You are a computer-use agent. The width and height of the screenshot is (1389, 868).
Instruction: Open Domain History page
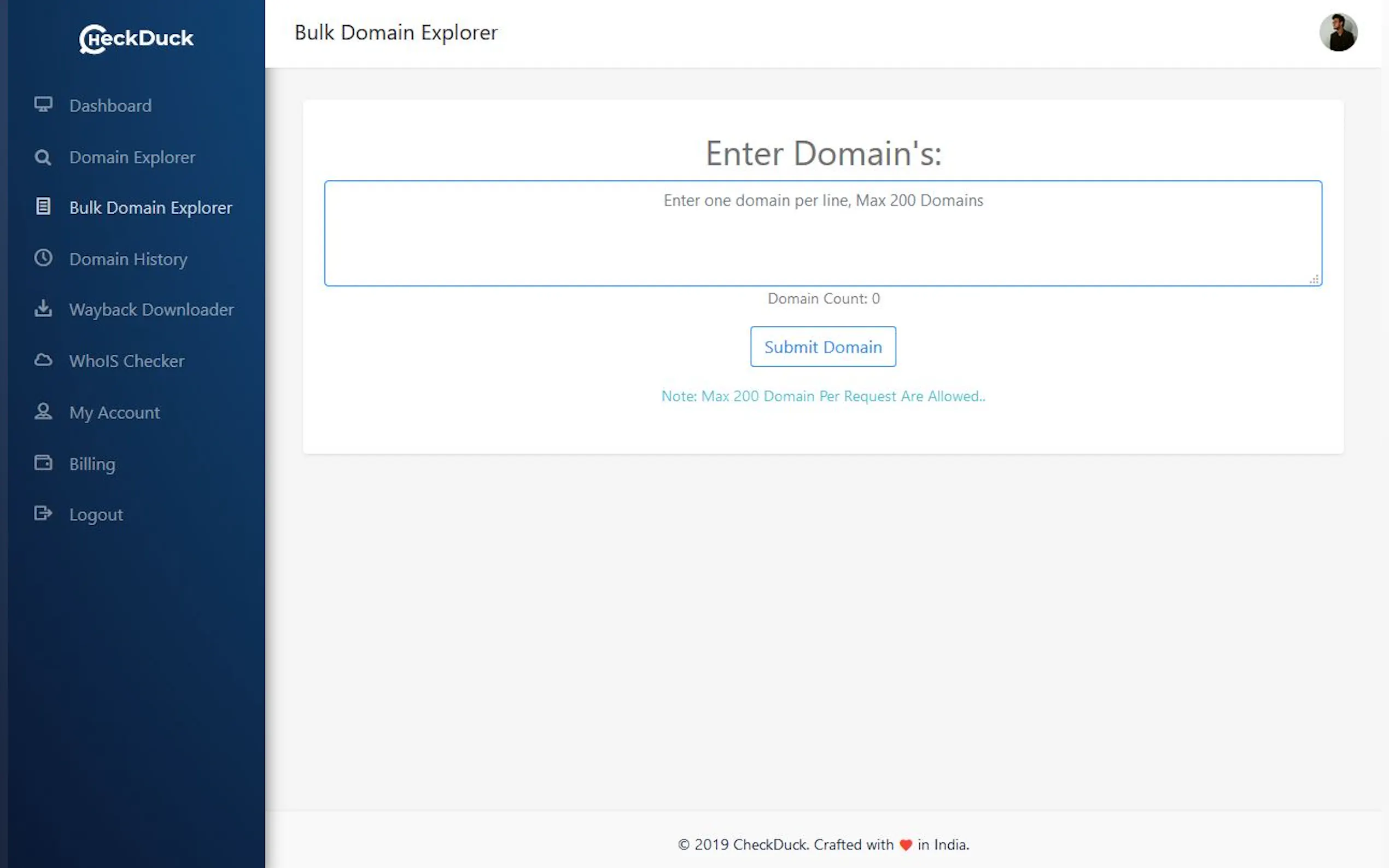point(128,260)
